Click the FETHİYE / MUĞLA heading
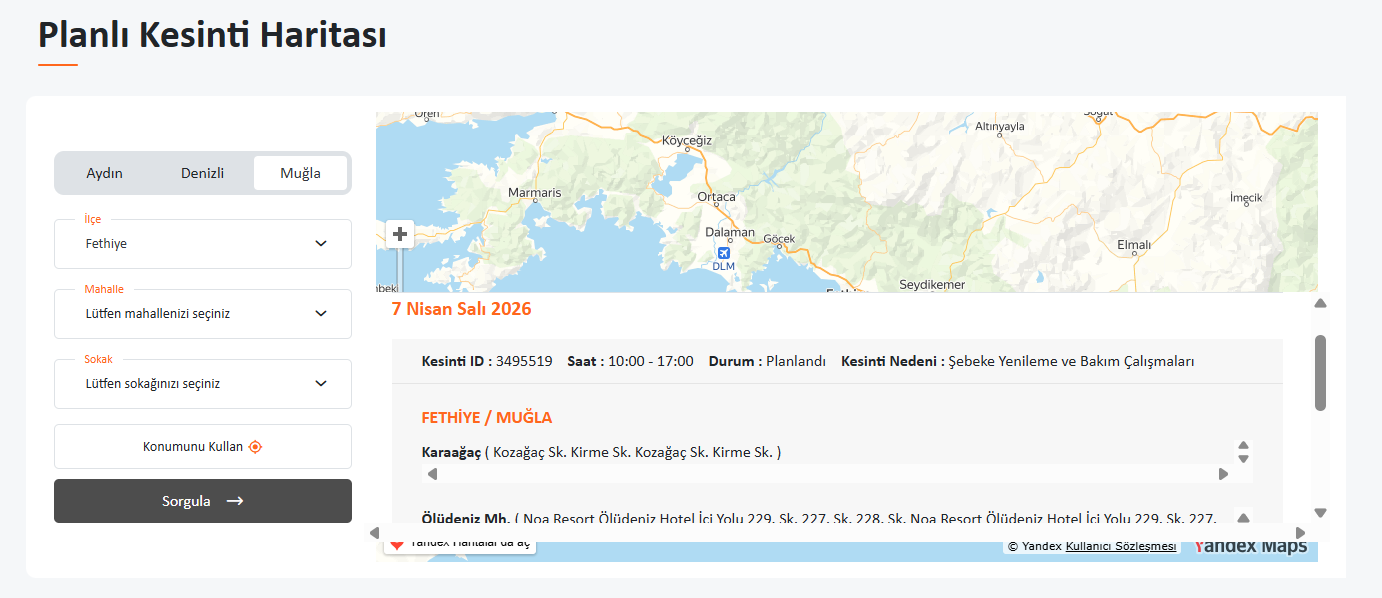The width and height of the screenshot is (1382, 598). 487,417
